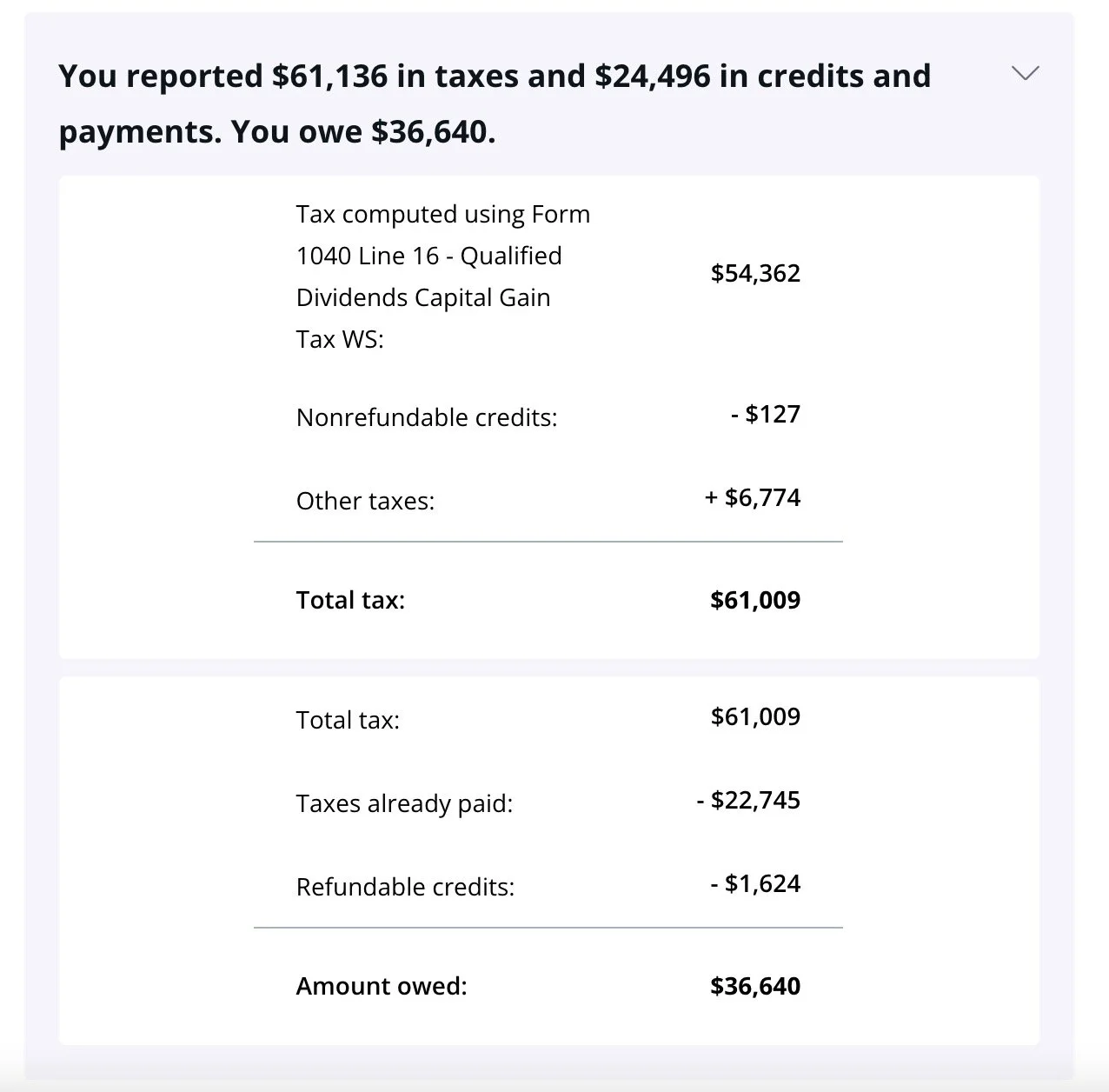Image resolution: width=1109 pixels, height=1092 pixels.
Task: Click the - $1,624 refundable credits value
Action: click(x=755, y=883)
